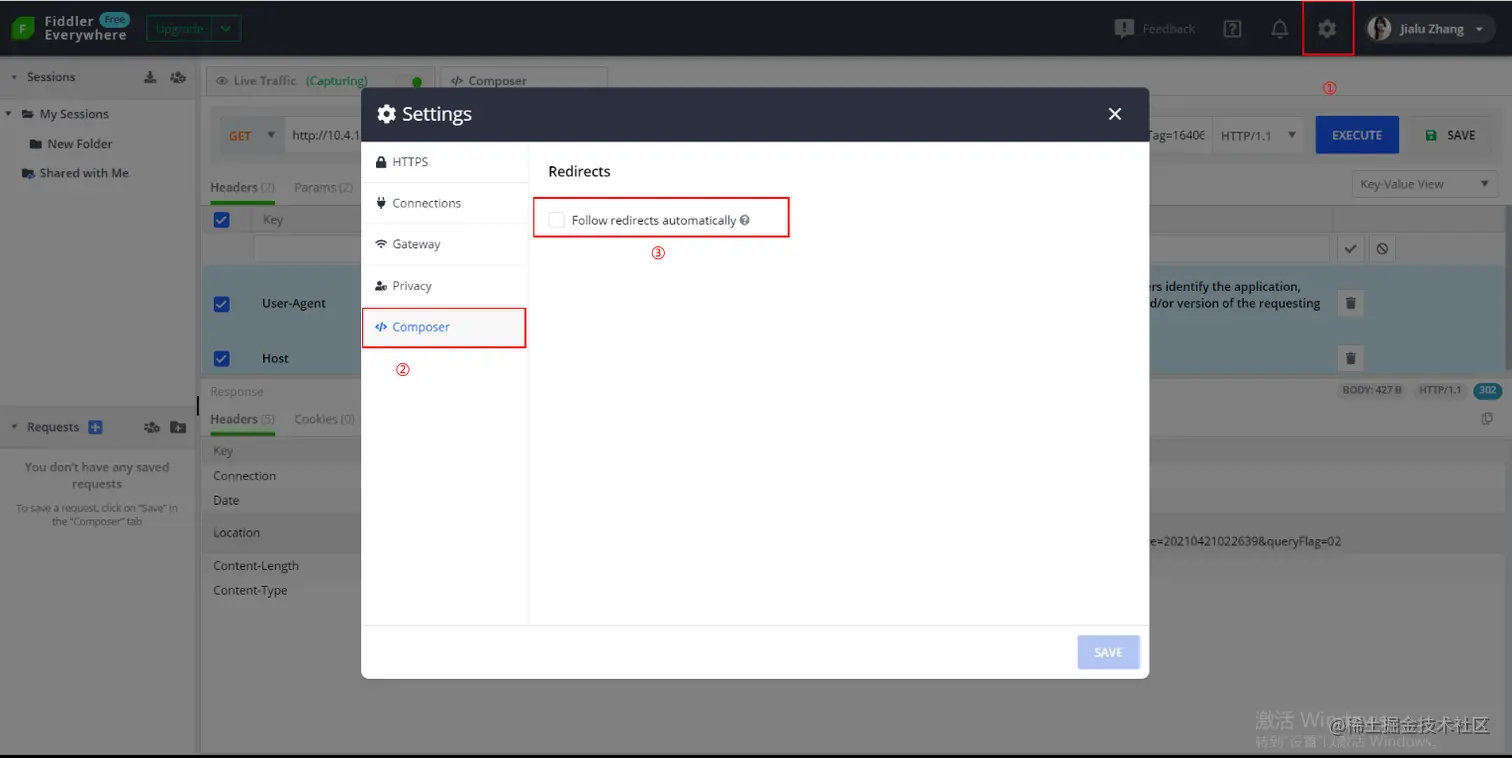Image resolution: width=1512 pixels, height=758 pixels.
Task: Switch to the Live Traffic tab
Action: pyautogui.click(x=320, y=81)
